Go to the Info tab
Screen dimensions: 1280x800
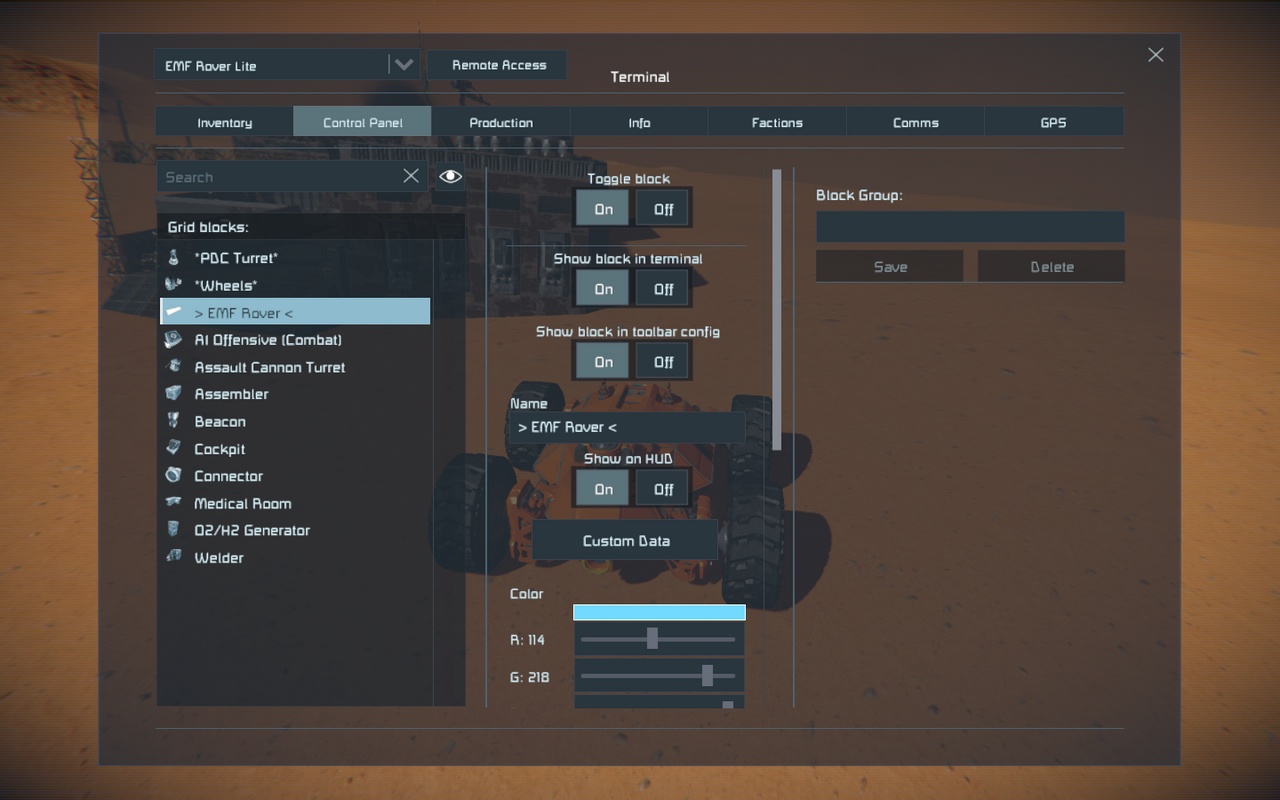[639, 122]
